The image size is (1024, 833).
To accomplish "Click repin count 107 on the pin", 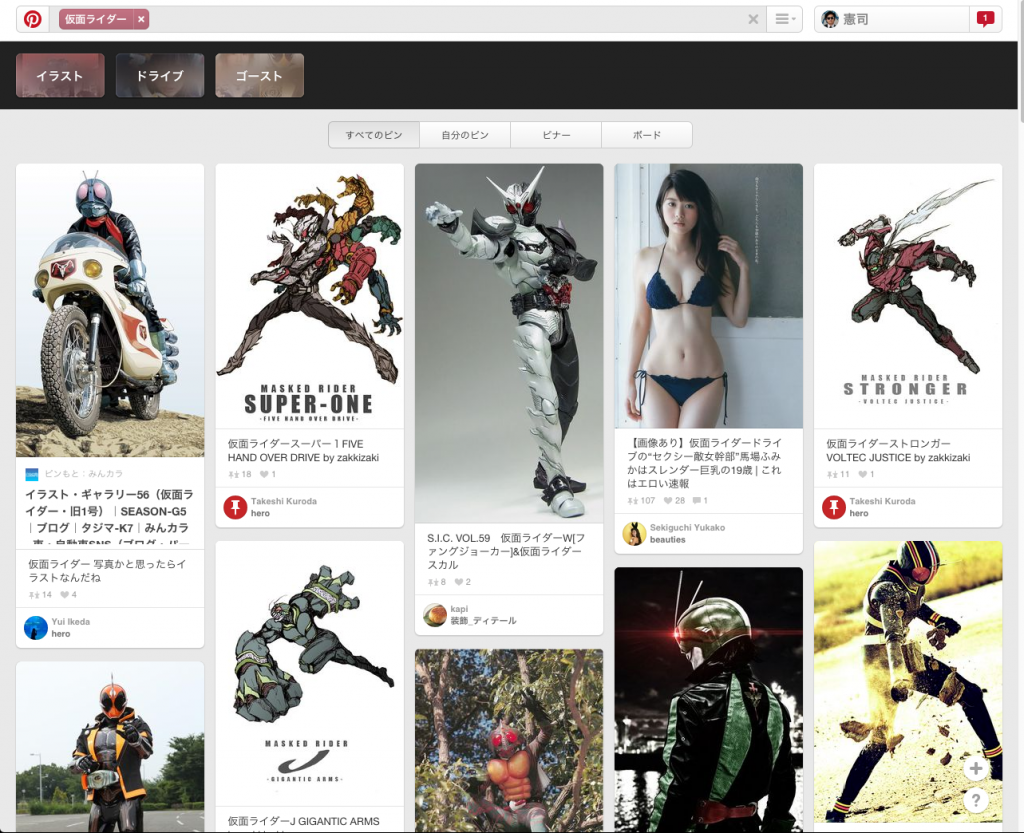I will click(x=641, y=501).
